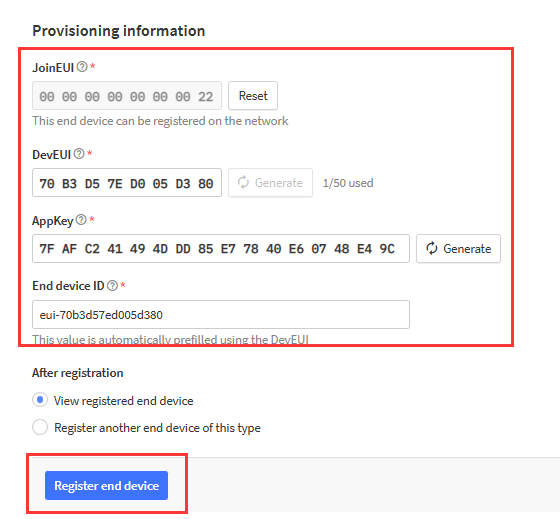Click the disabled DevEUI Generate button
560x519 pixels.
coord(270,183)
